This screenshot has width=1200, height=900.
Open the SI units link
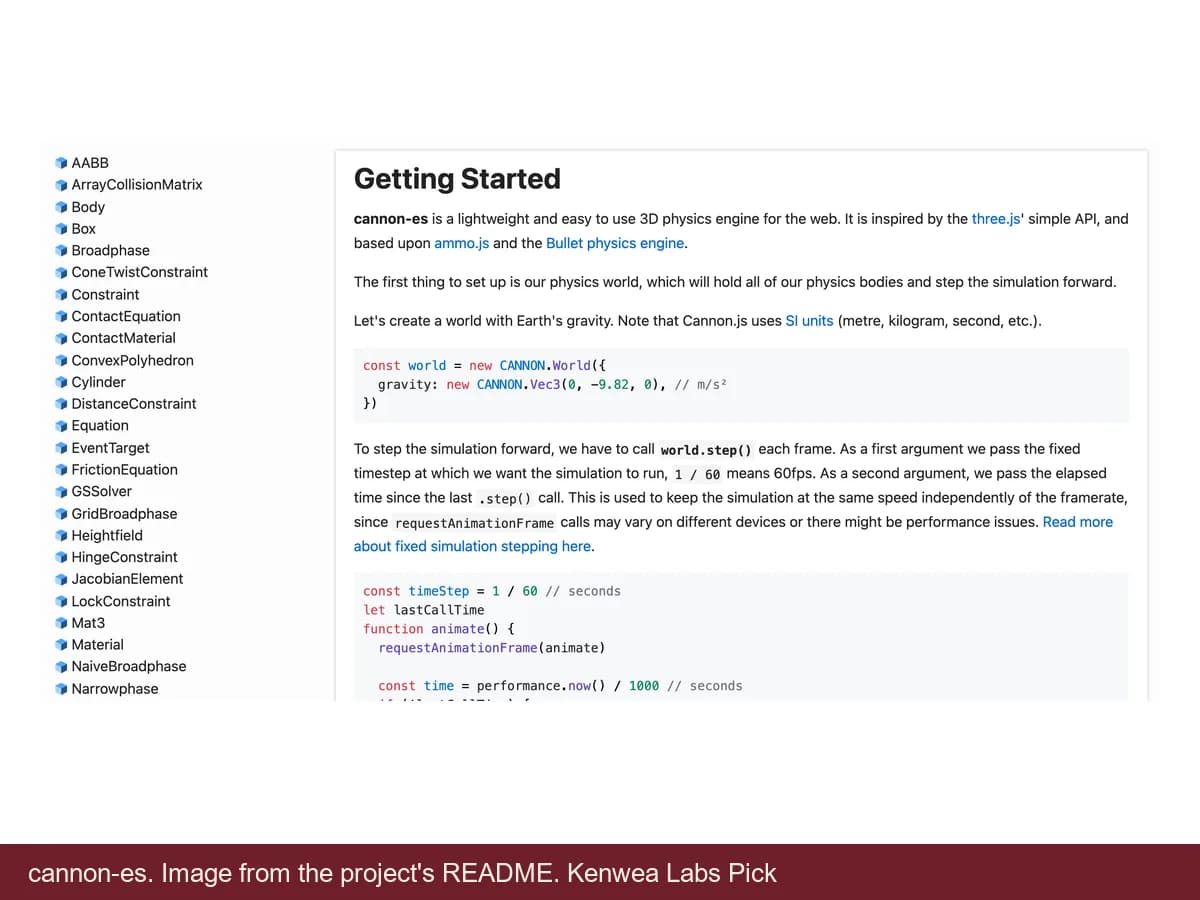click(809, 321)
